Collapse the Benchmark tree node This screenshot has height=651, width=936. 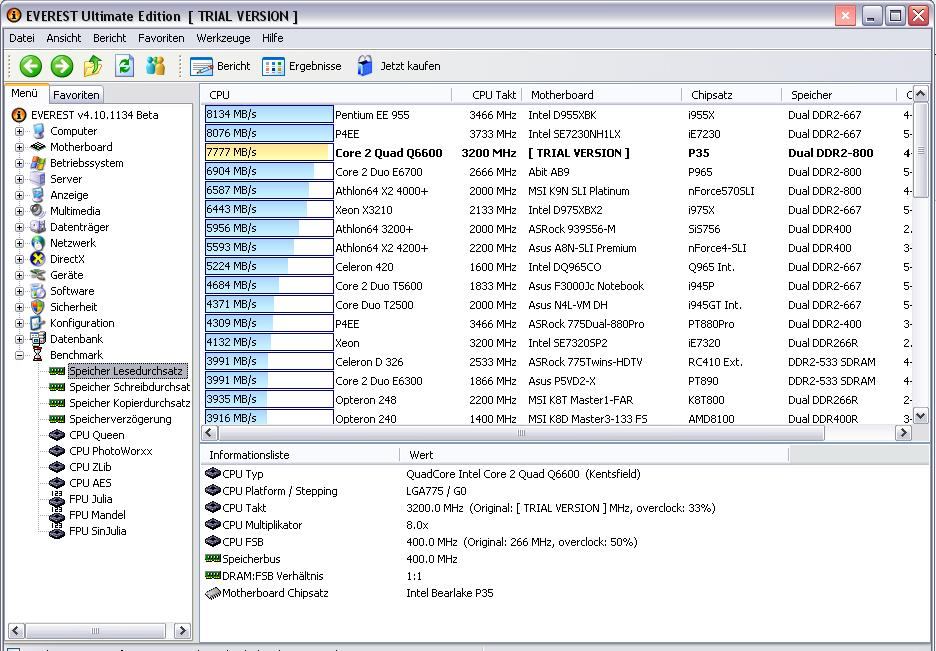[19, 355]
